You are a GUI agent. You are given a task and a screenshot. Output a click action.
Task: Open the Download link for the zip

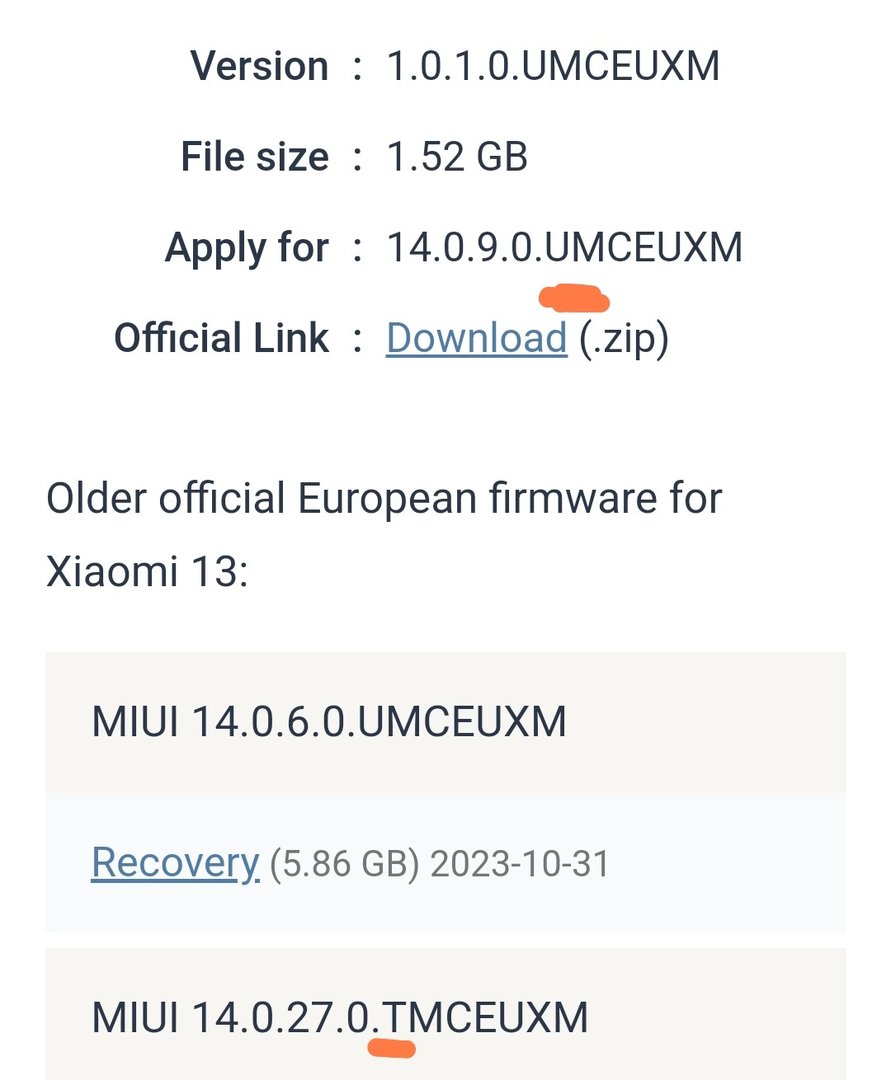476,338
